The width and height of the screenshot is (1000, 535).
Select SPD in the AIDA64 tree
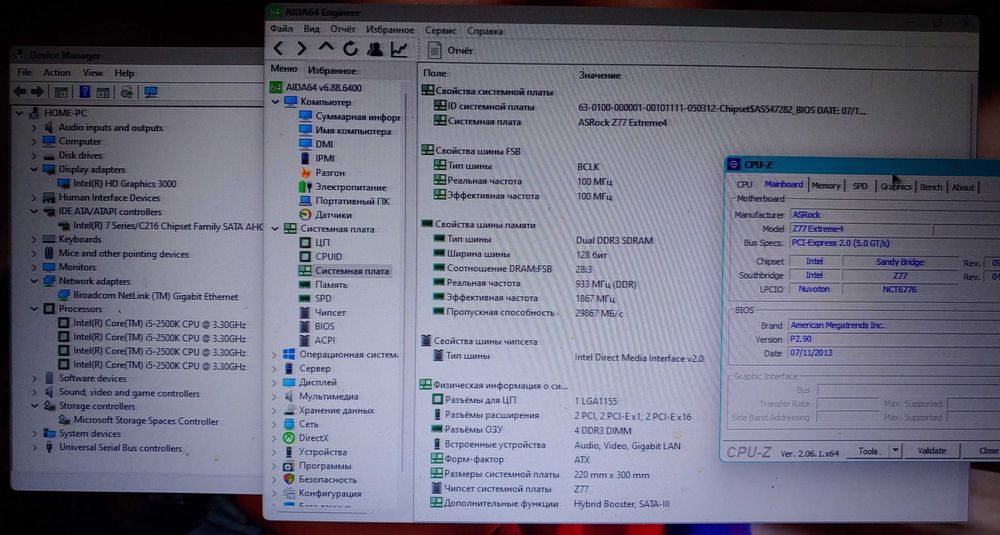(315, 298)
